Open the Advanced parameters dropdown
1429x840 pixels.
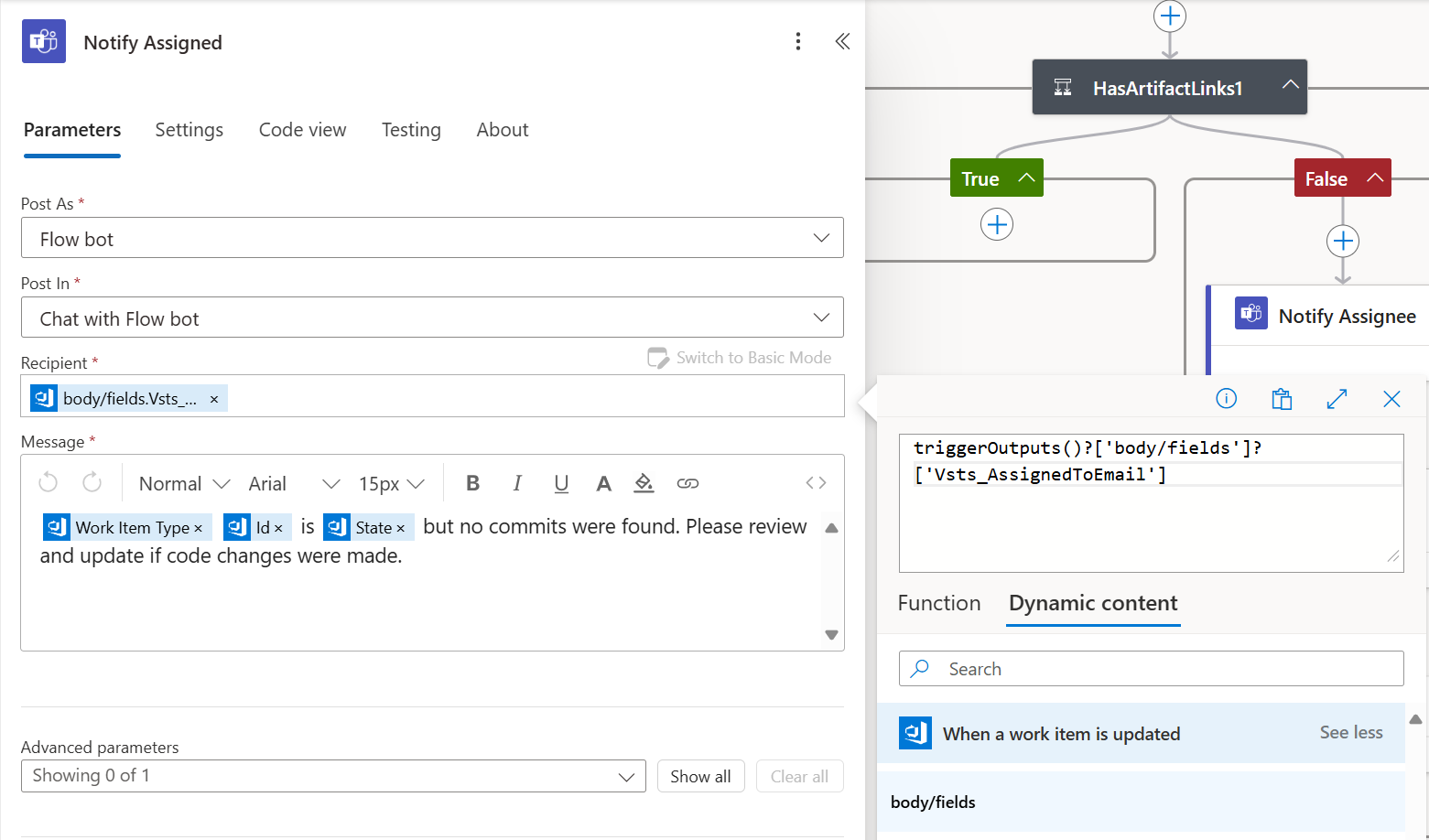(333, 776)
